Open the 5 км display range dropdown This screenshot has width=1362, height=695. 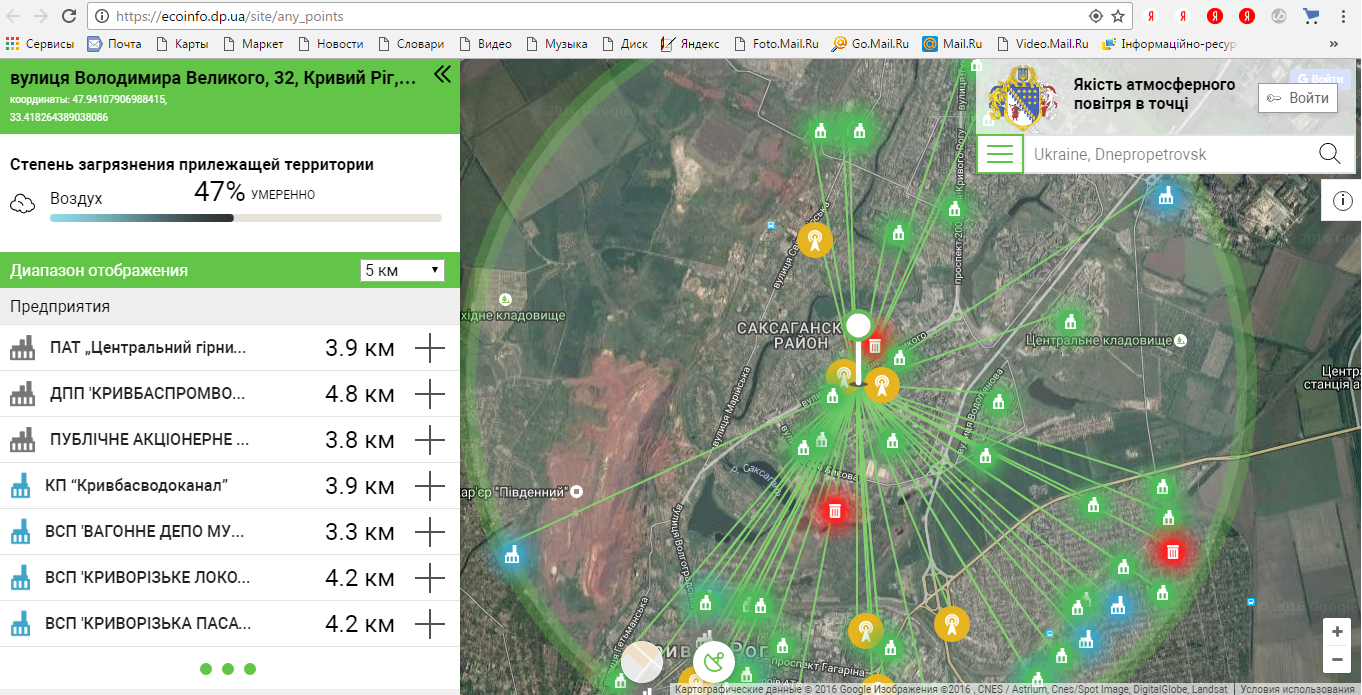(x=402, y=271)
